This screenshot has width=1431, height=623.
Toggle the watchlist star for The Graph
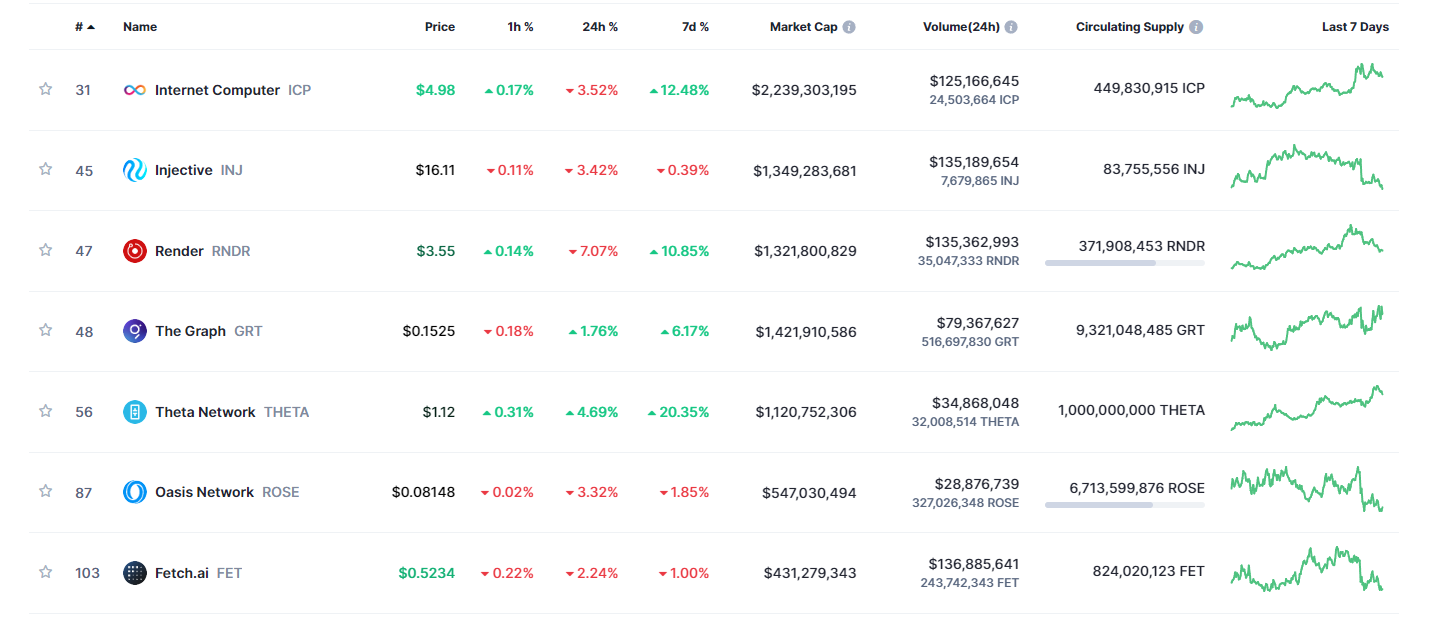tap(45, 330)
